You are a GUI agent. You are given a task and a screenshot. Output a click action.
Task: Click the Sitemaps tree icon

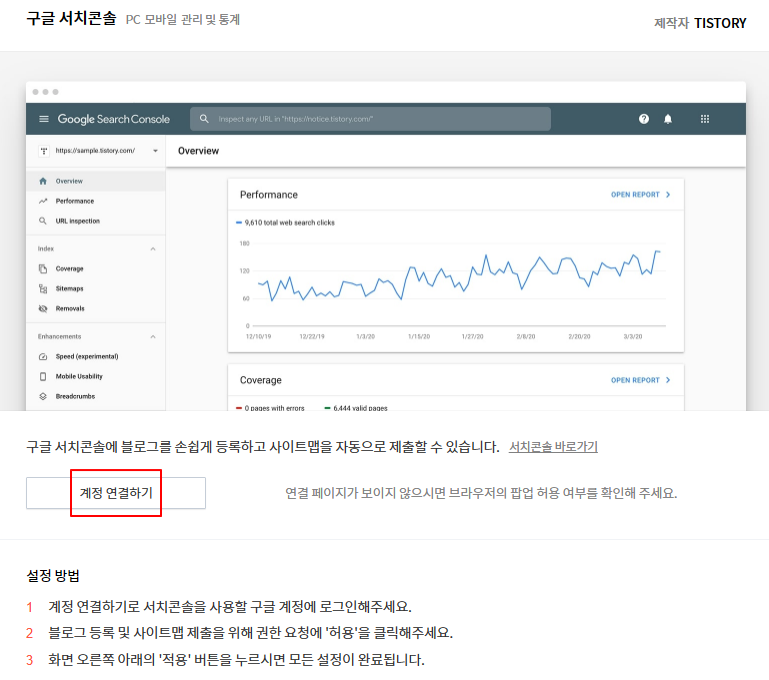click(43, 289)
